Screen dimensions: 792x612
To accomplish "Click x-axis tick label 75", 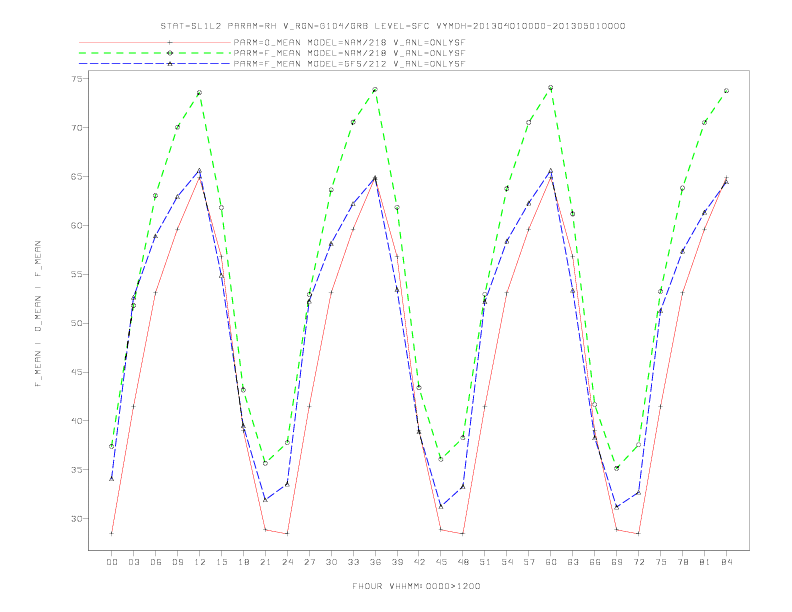I will (x=661, y=562).
